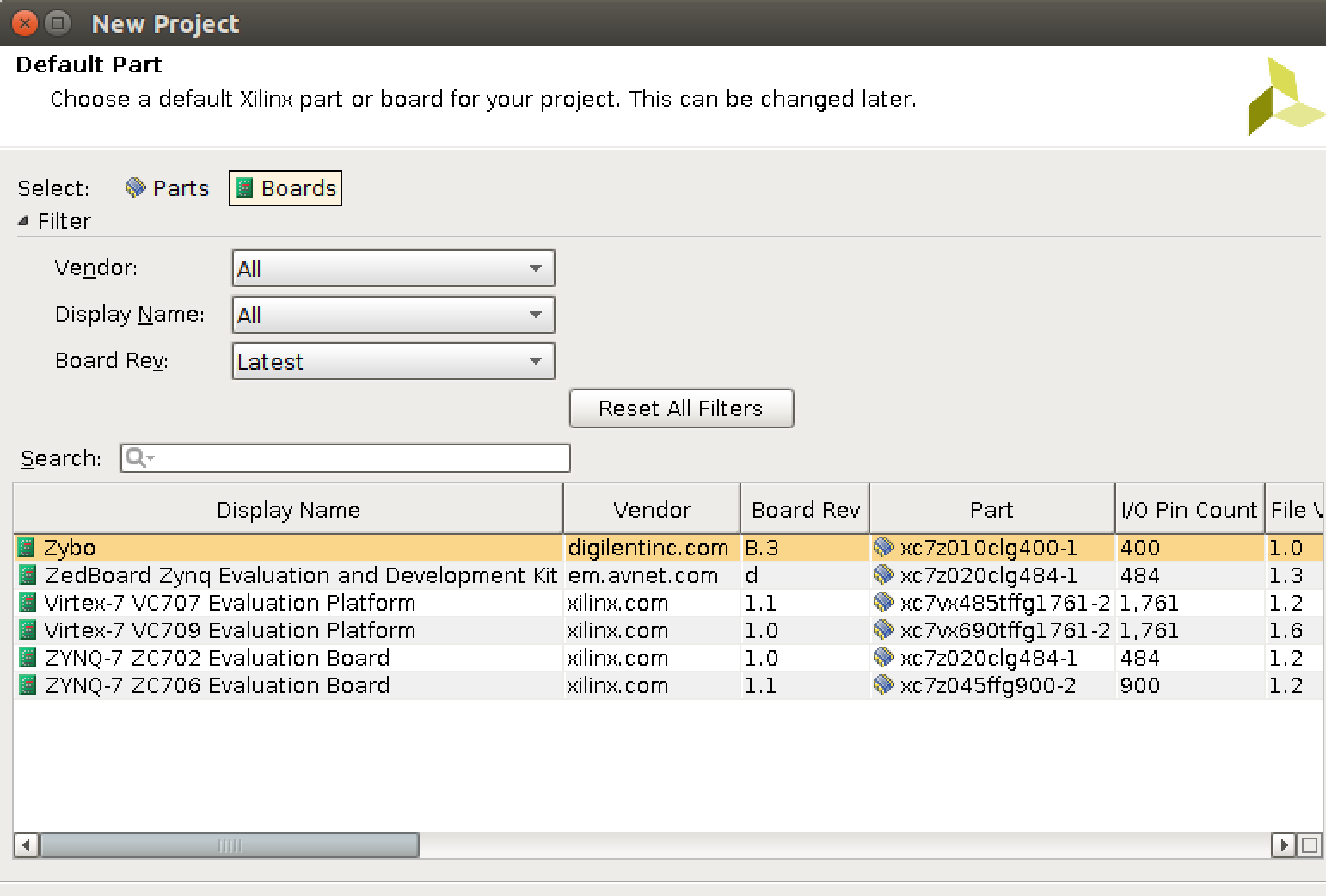Close the New Project window
The width and height of the screenshot is (1326, 896).
pyautogui.click(x=24, y=23)
